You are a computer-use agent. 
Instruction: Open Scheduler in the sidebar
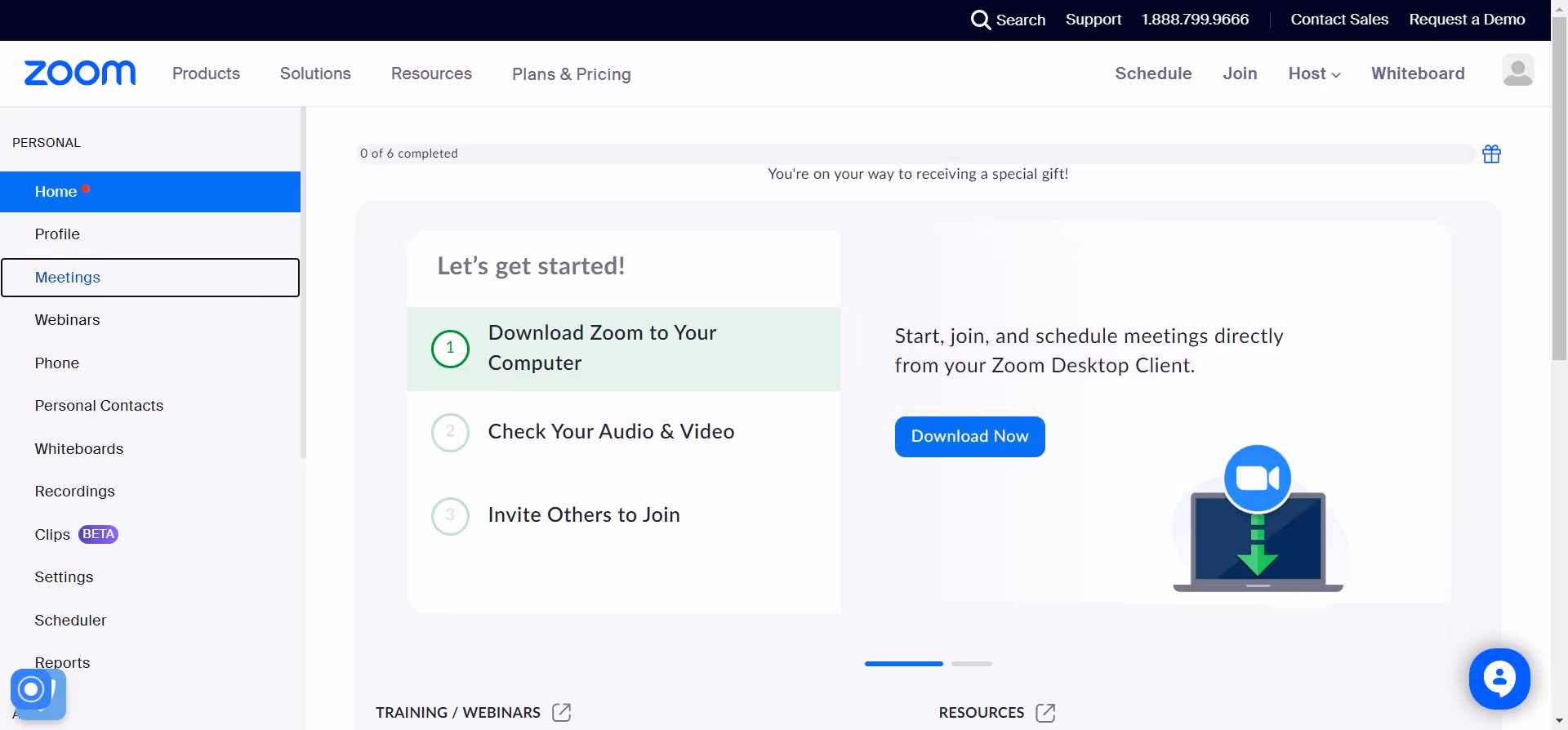click(x=150, y=621)
